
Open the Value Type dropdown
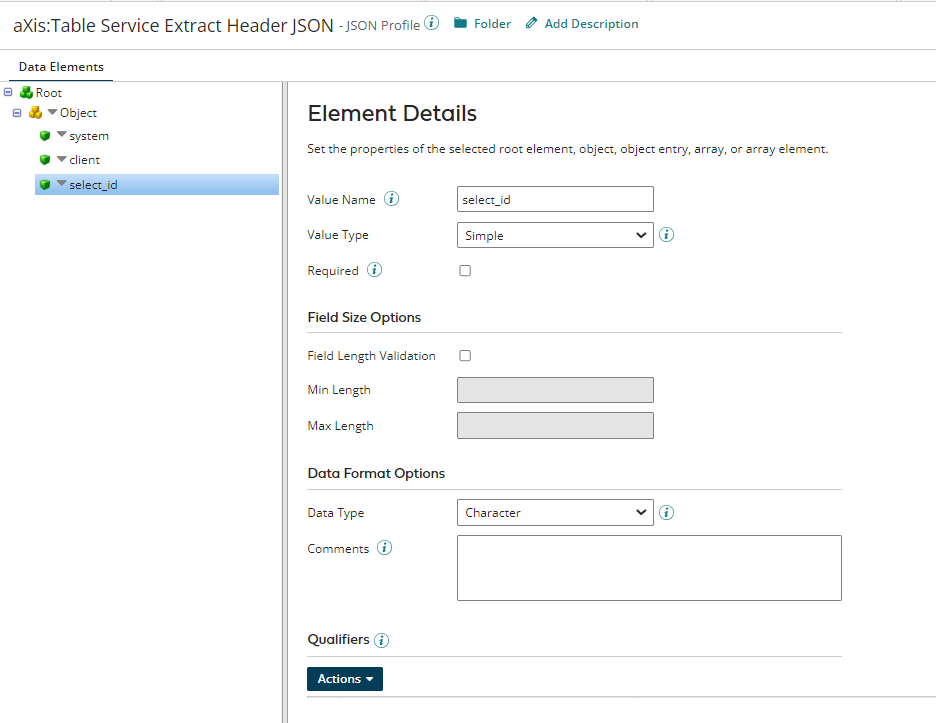tap(555, 234)
